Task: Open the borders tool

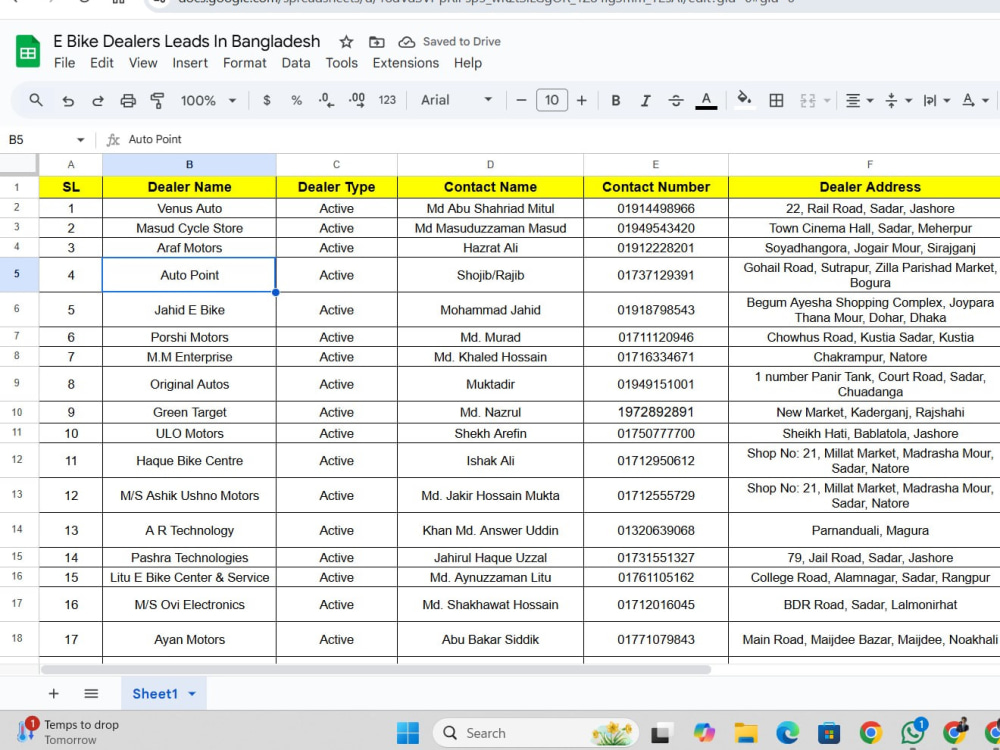Action: click(776, 101)
